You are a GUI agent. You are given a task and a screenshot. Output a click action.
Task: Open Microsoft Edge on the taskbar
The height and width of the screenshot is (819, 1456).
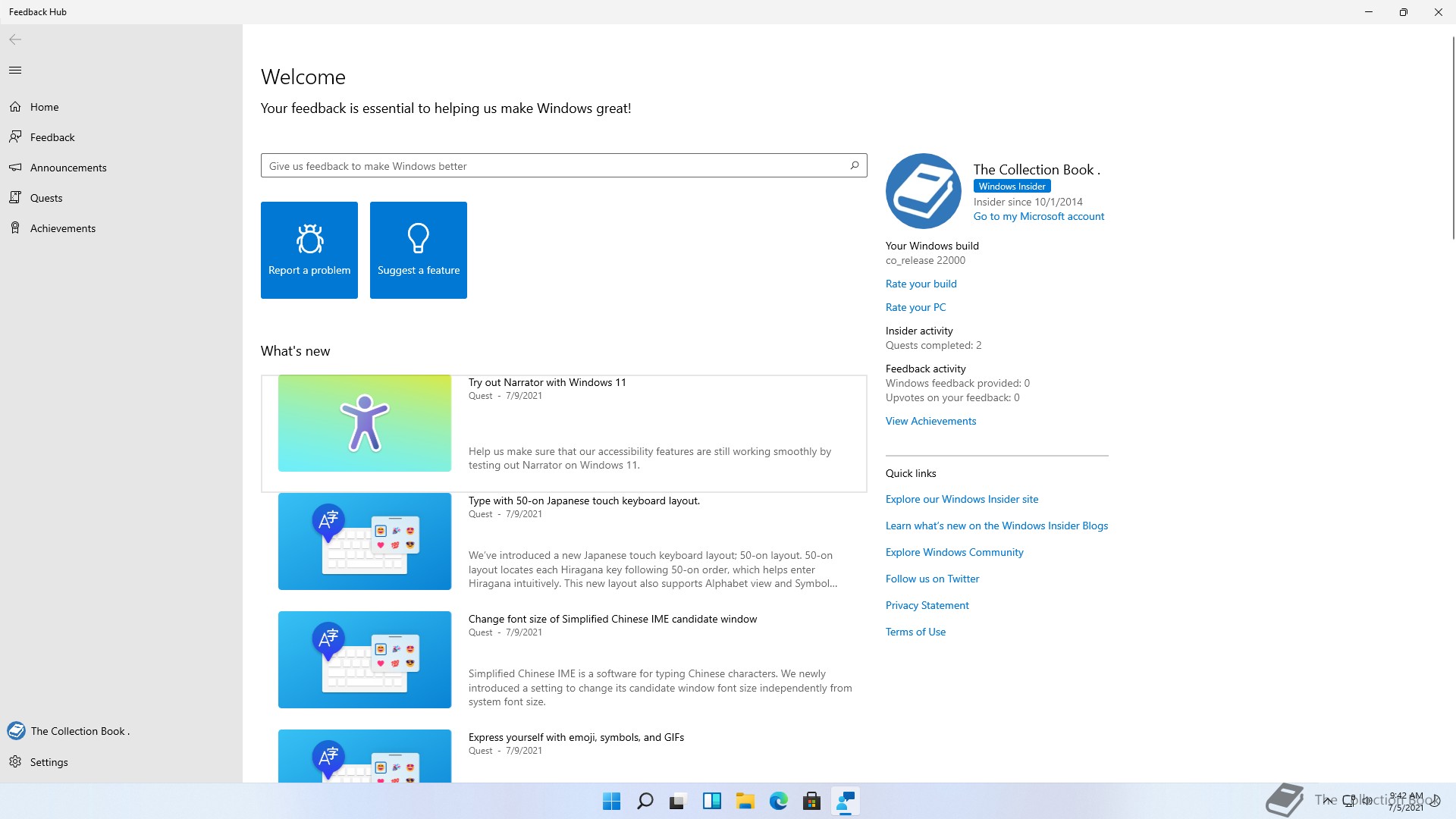(x=779, y=801)
